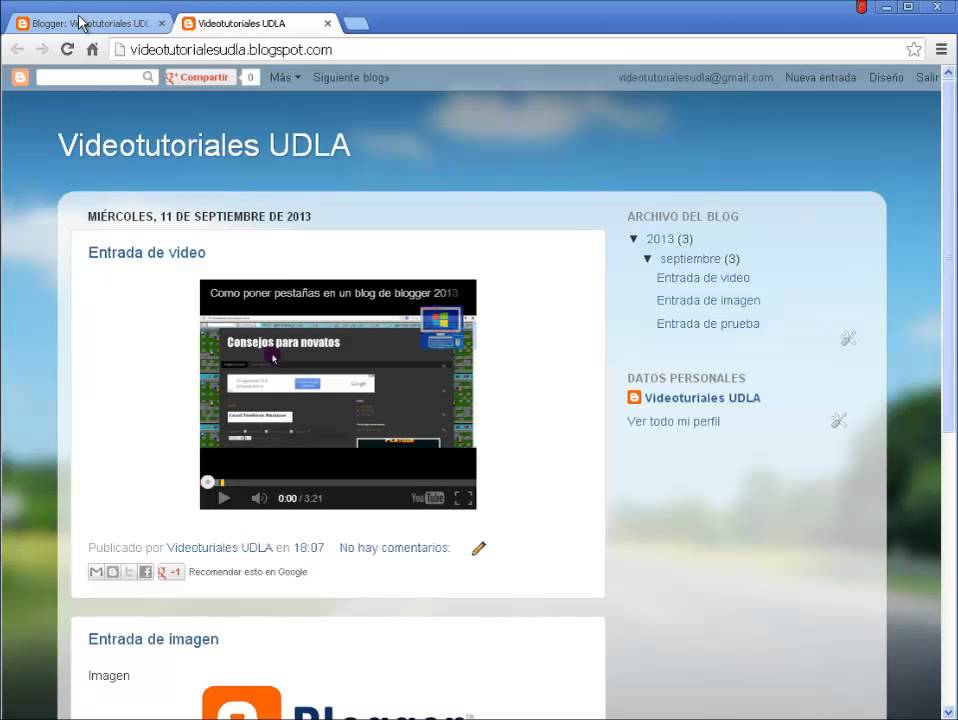Click the page scrollbar down arrow
The height and width of the screenshot is (720, 958).
click(948, 713)
